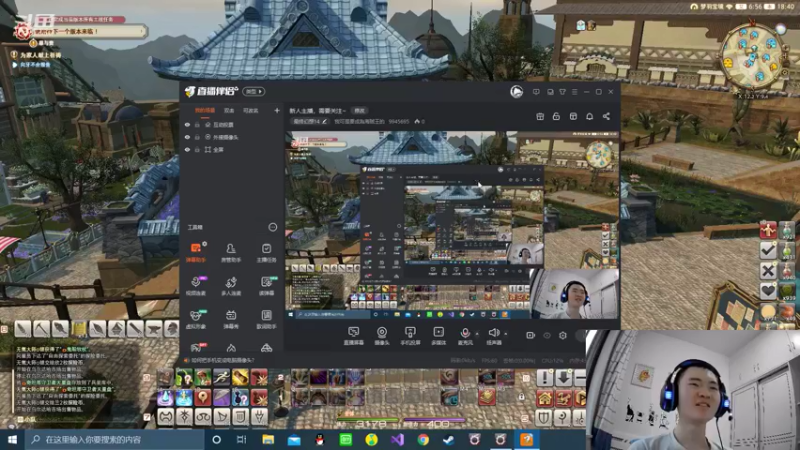Click the X icon on game's right panel
The width and height of the screenshot is (800, 450).
tap(768, 270)
